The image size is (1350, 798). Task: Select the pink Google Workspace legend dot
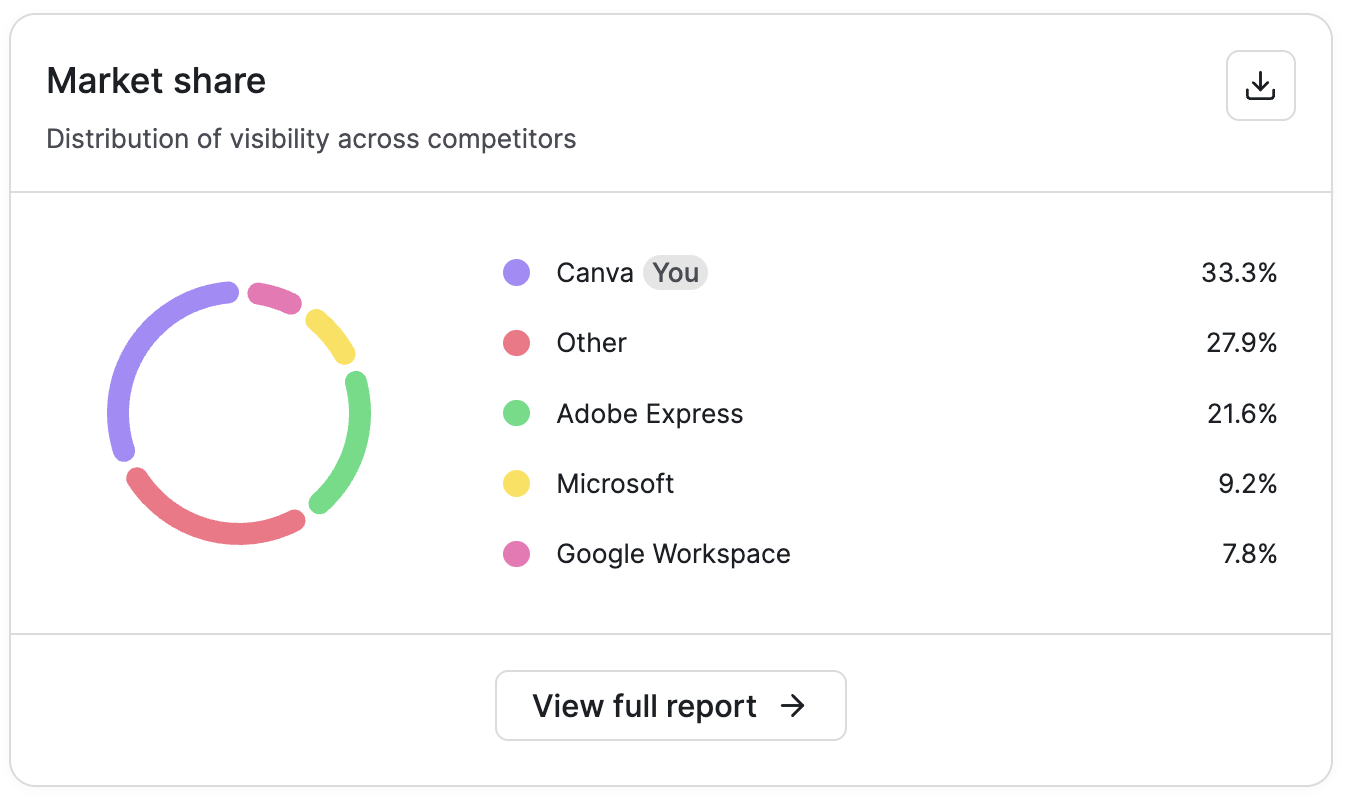[516, 554]
